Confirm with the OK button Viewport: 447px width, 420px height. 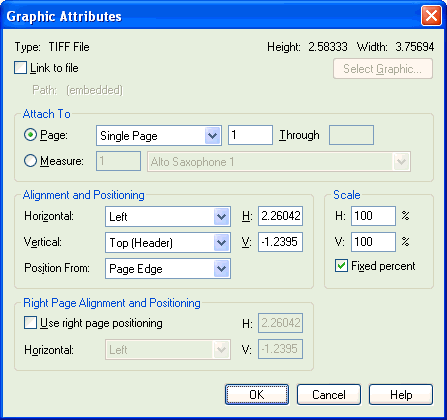[257, 395]
